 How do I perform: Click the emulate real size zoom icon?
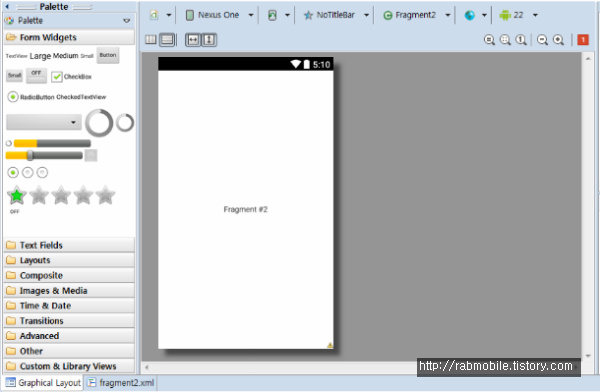[505, 40]
